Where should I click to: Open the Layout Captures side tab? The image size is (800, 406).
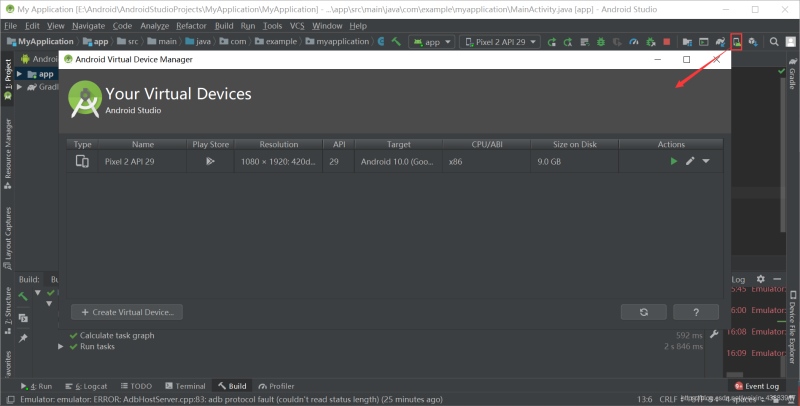(x=8, y=238)
